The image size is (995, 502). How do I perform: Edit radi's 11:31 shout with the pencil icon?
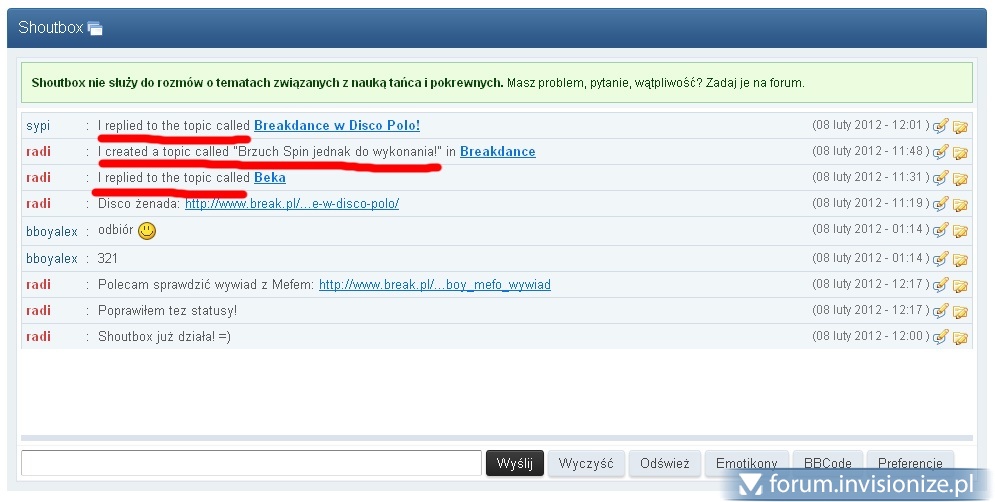pos(940,178)
